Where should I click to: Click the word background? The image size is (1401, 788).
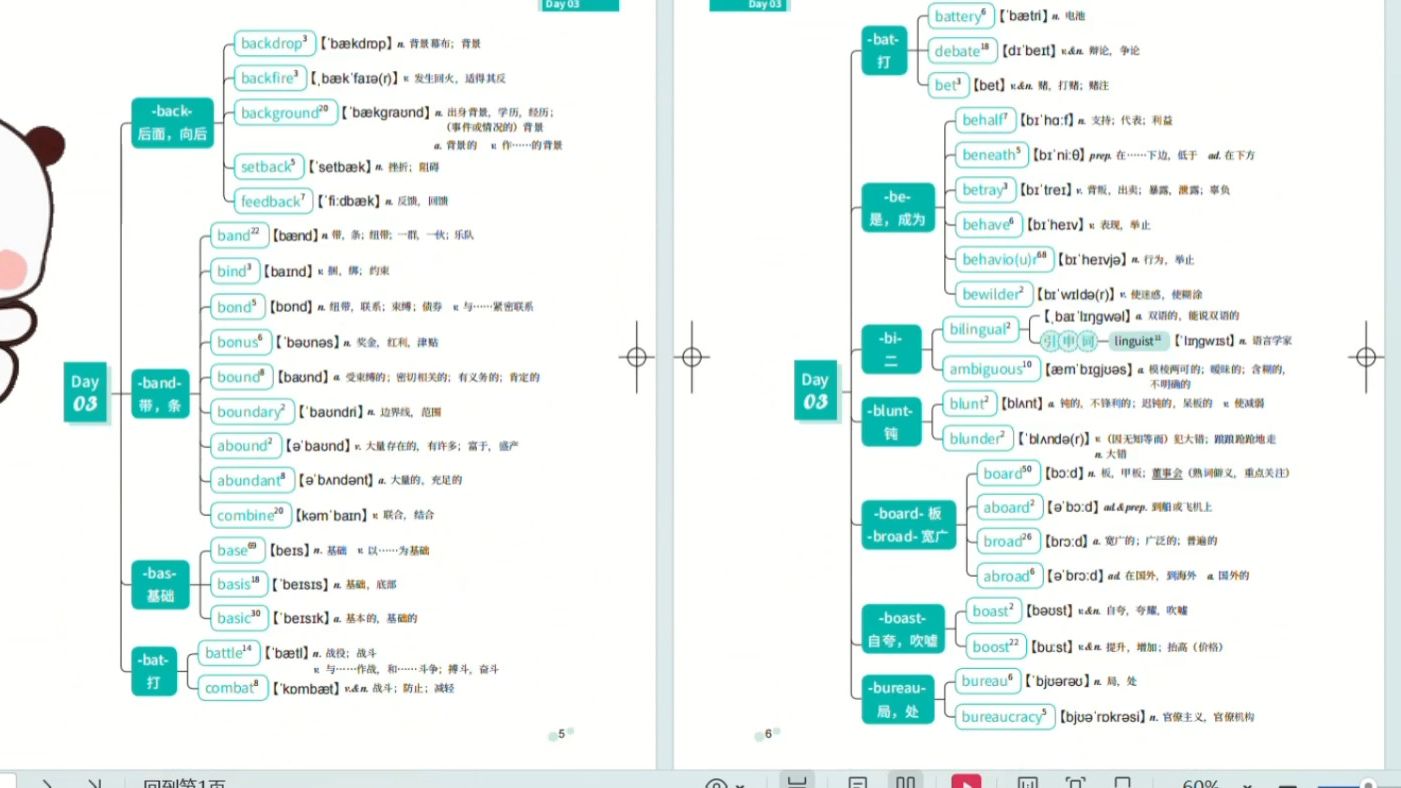pyautogui.click(x=285, y=113)
